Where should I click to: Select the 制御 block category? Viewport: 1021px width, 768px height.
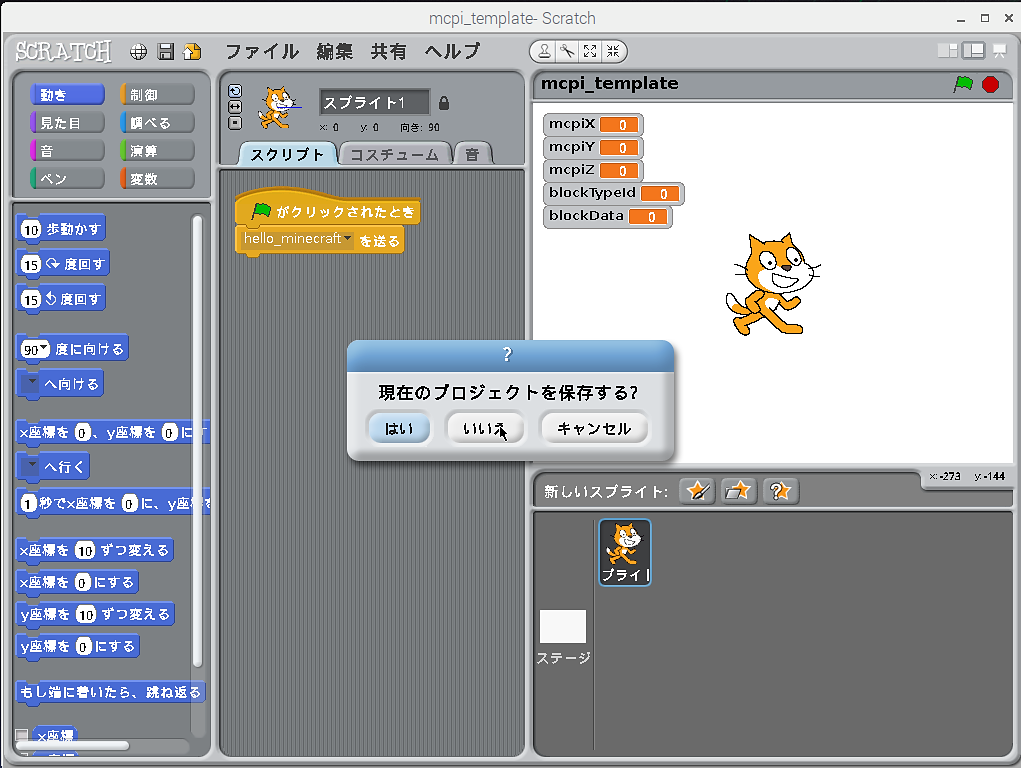click(x=157, y=94)
